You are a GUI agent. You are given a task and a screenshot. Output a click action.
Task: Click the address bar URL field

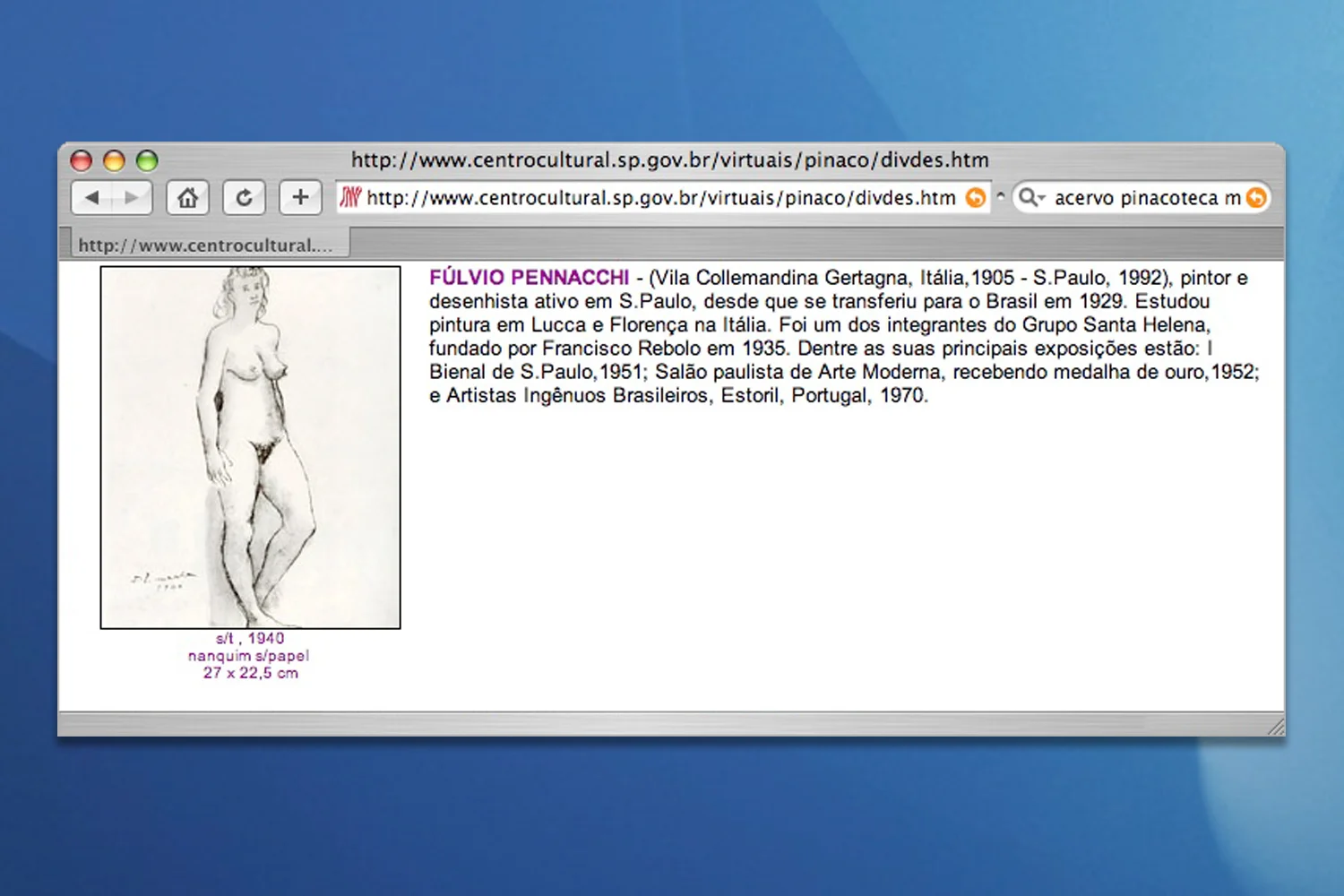pyautogui.click(x=661, y=197)
